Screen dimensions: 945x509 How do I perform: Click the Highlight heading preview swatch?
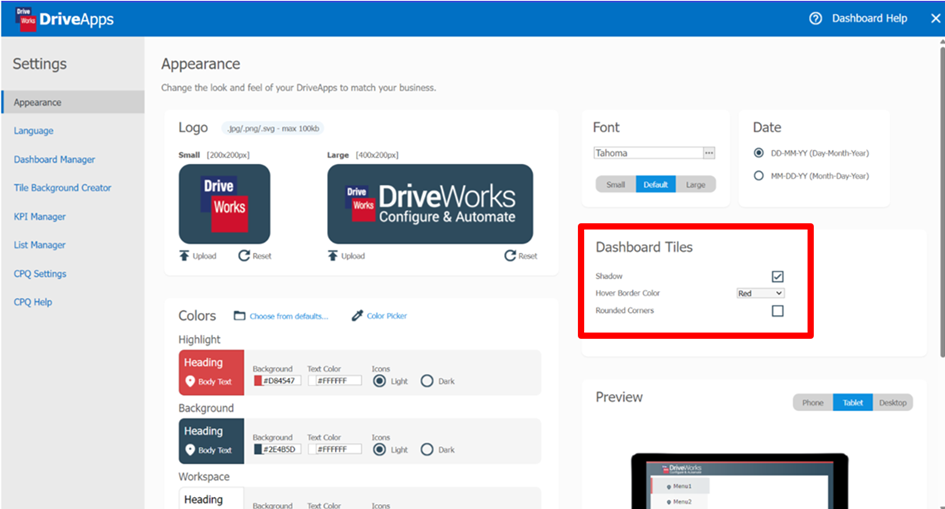212,373
